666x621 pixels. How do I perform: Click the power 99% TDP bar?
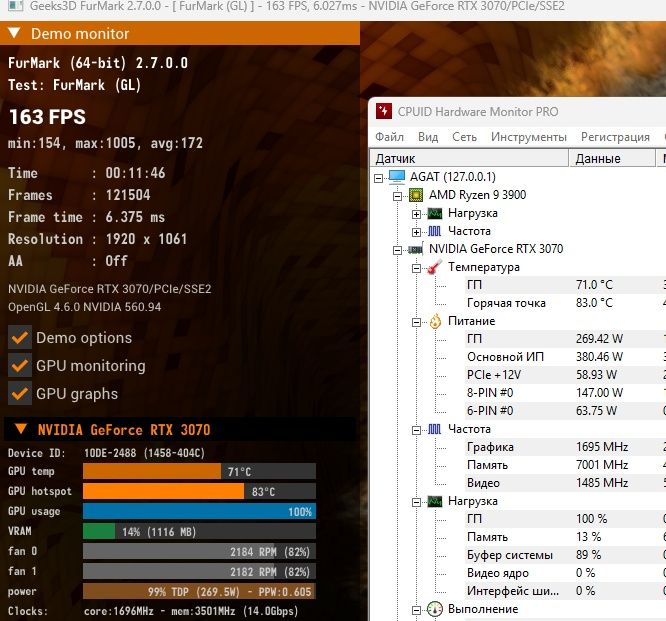pyautogui.click(x=199, y=591)
